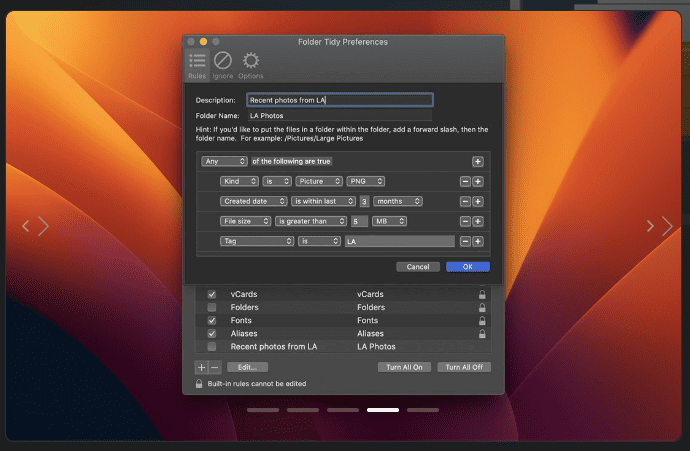
Task: Click the months count field showing 3
Action: point(364,202)
